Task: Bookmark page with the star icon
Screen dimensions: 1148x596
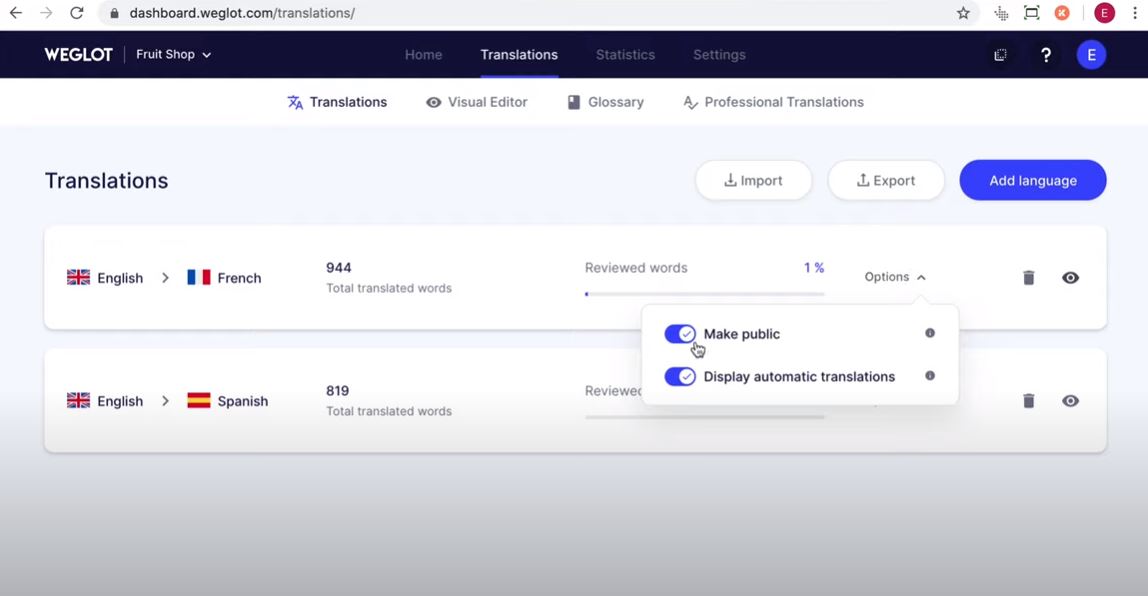Action: tap(964, 13)
